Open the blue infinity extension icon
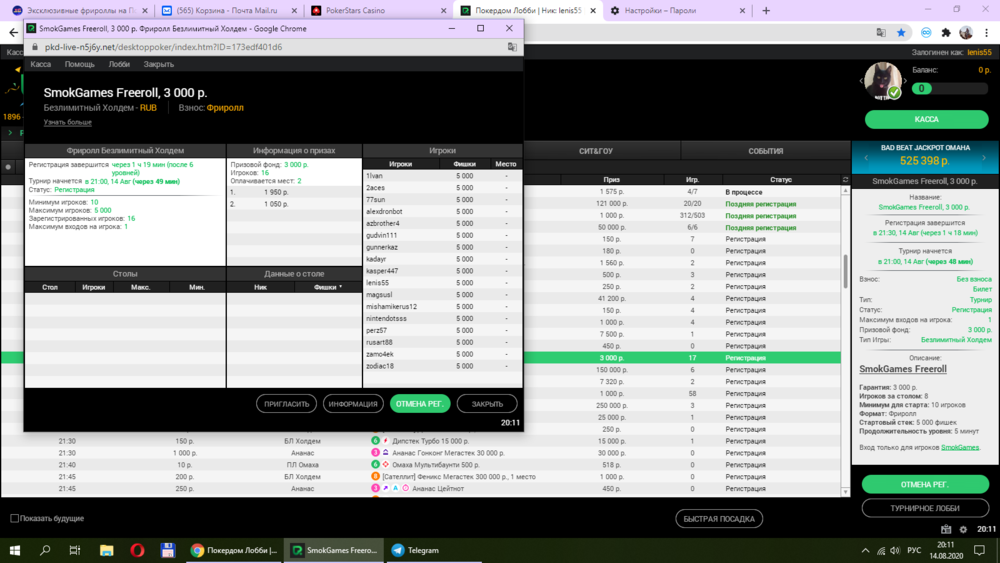The height and width of the screenshot is (563, 1000). (x=926, y=33)
